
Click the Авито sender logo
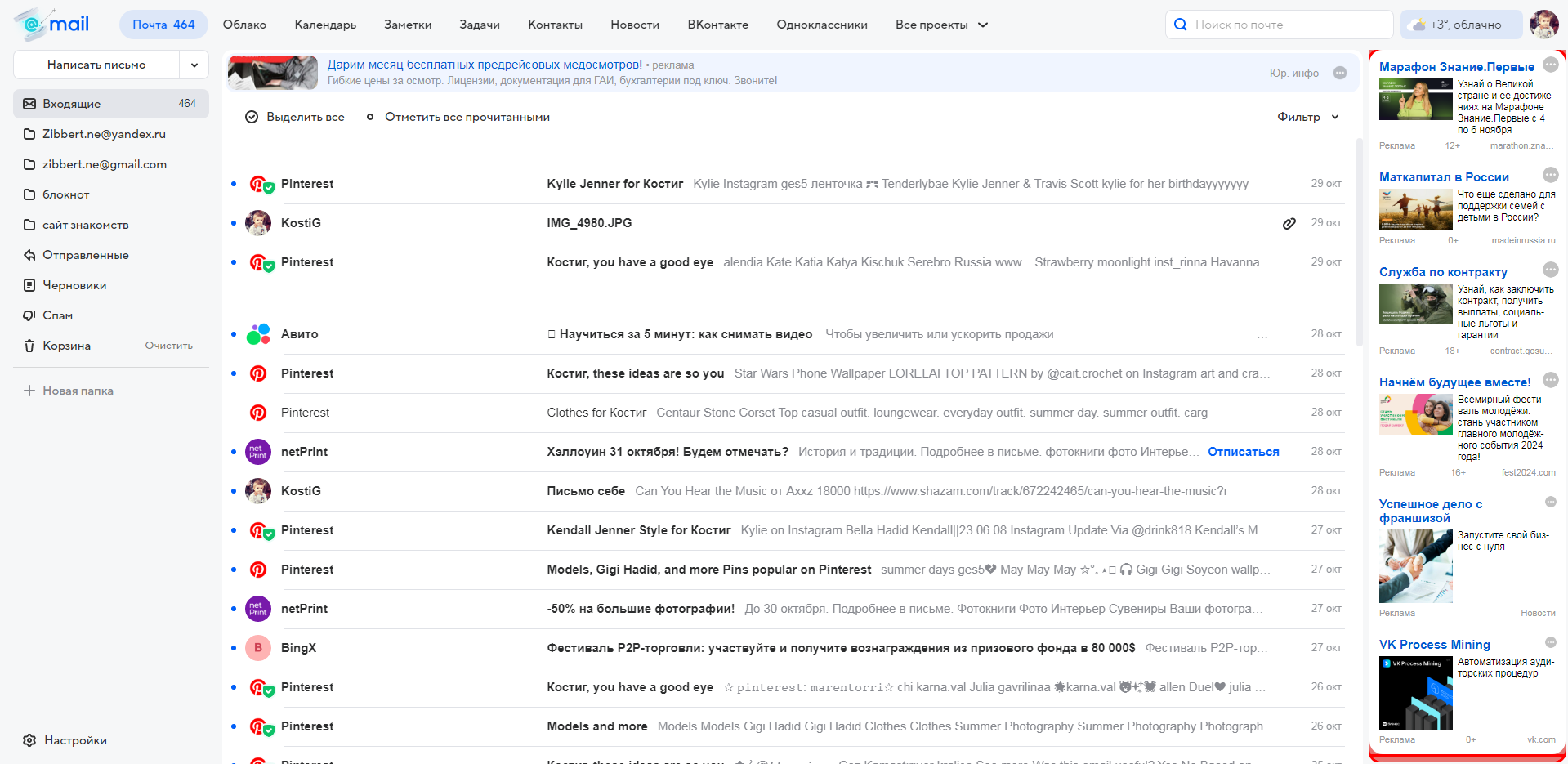[257, 333]
